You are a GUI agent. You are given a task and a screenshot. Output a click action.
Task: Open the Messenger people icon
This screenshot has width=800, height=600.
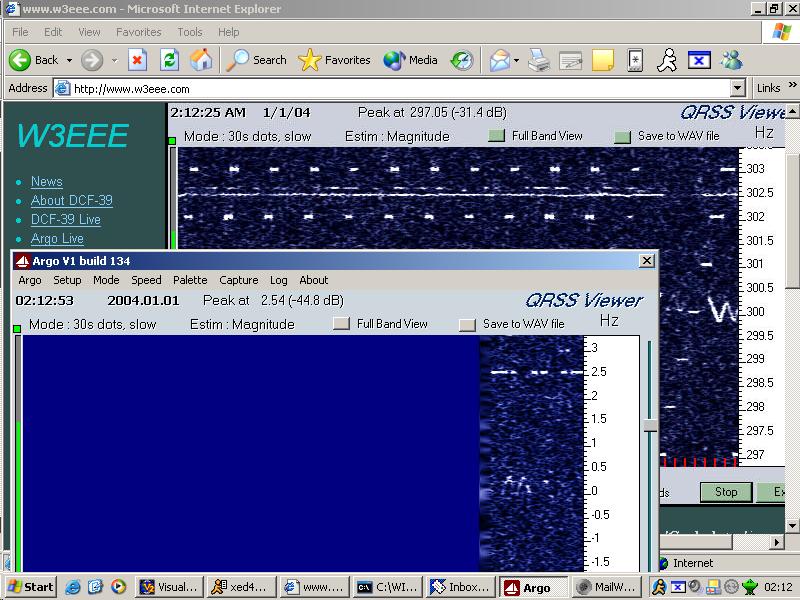click(x=732, y=60)
